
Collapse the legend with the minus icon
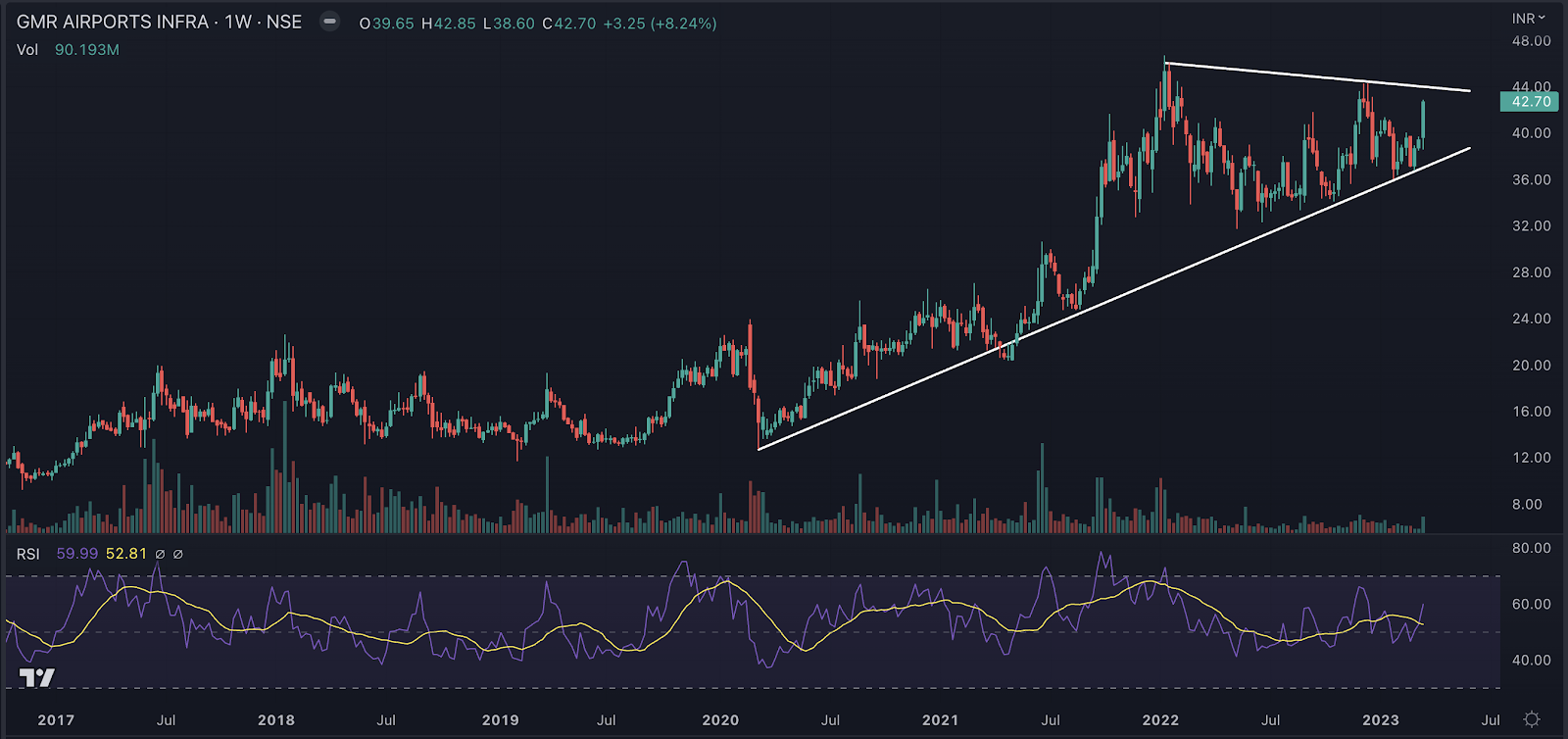330,22
